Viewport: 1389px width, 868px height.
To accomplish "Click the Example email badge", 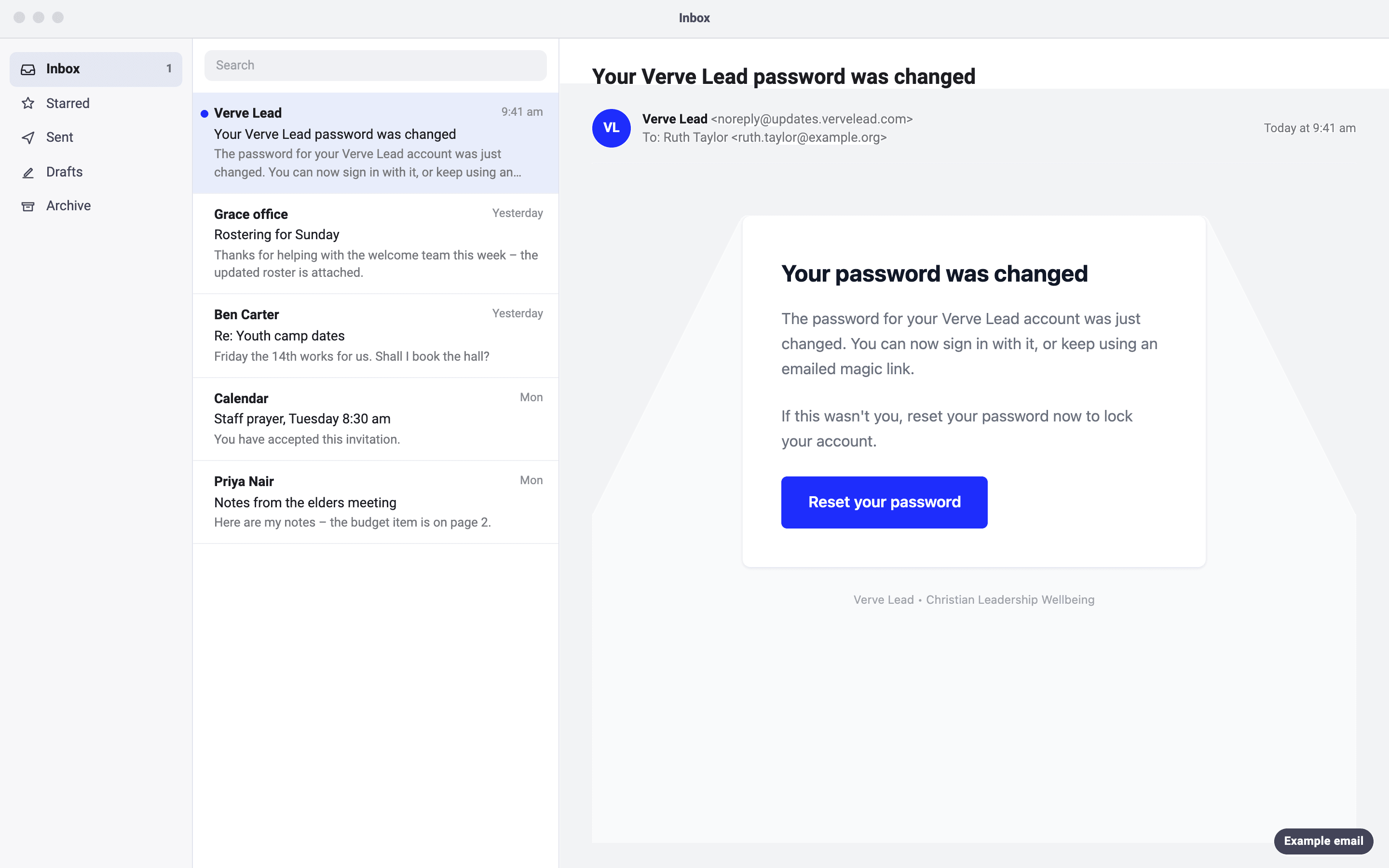I will pos(1323,841).
